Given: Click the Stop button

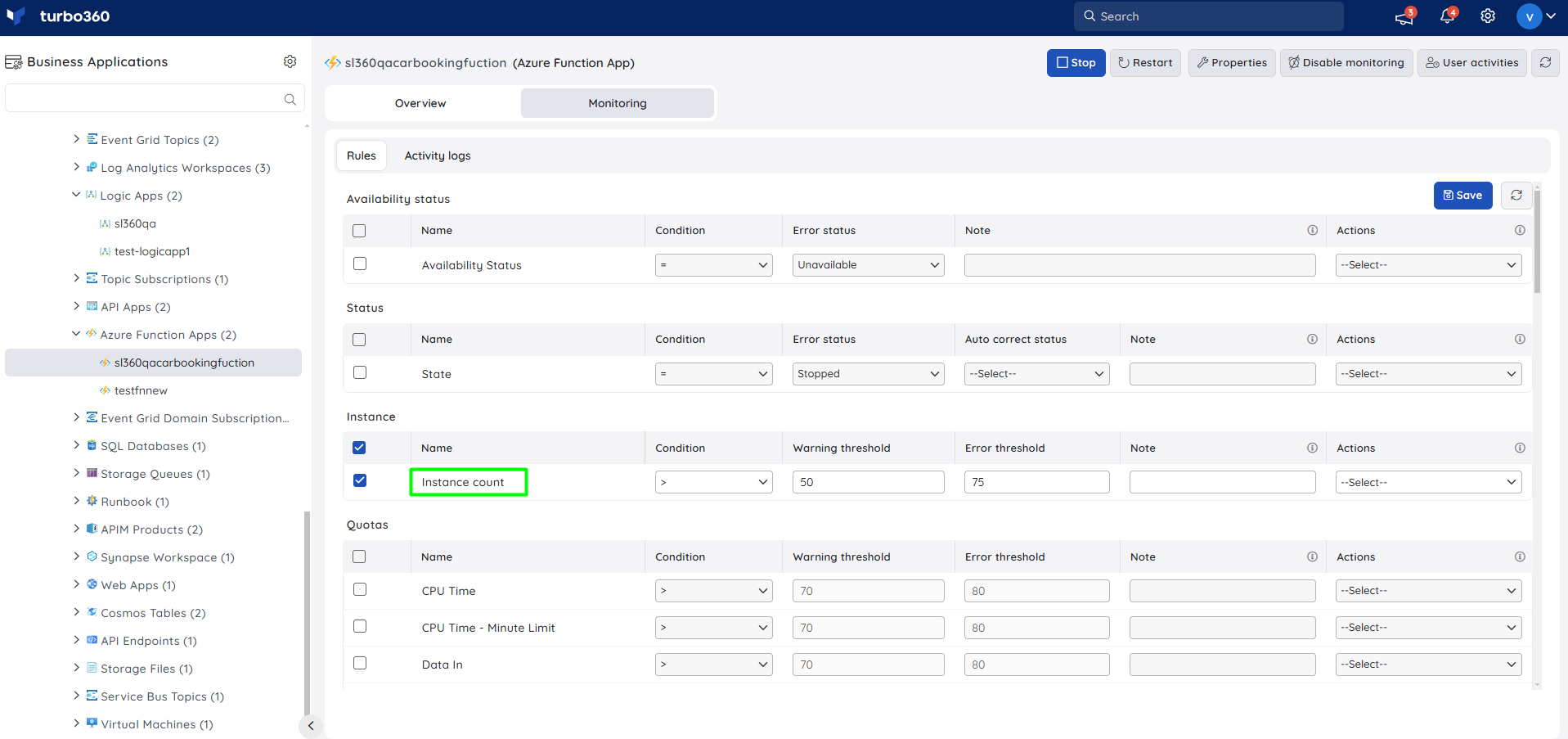Looking at the screenshot, I should [x=1076, y=63].
